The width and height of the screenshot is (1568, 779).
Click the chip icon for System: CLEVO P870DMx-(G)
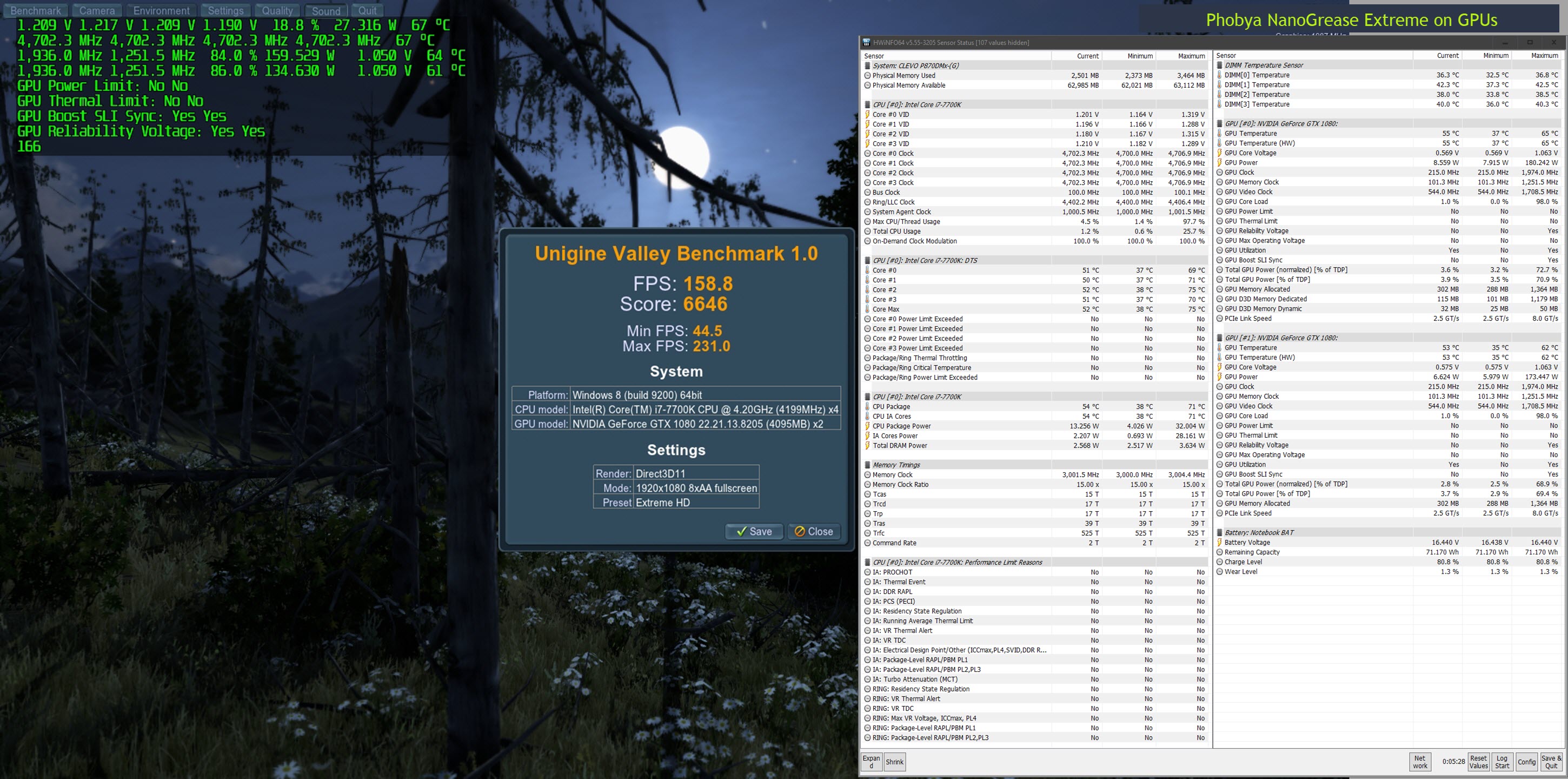coord(867,66)
